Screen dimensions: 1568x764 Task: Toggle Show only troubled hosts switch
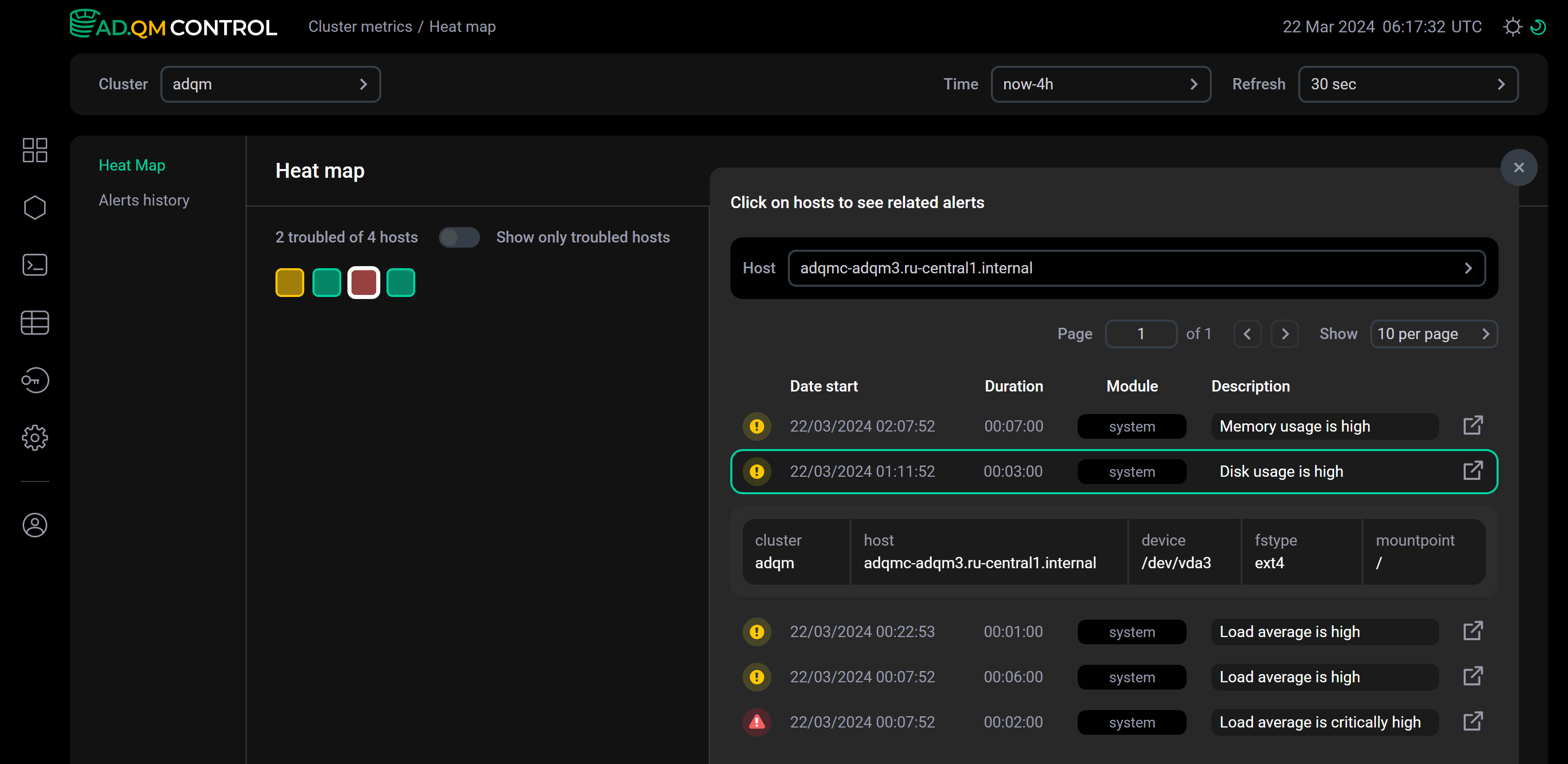click(x=459, y=237)
